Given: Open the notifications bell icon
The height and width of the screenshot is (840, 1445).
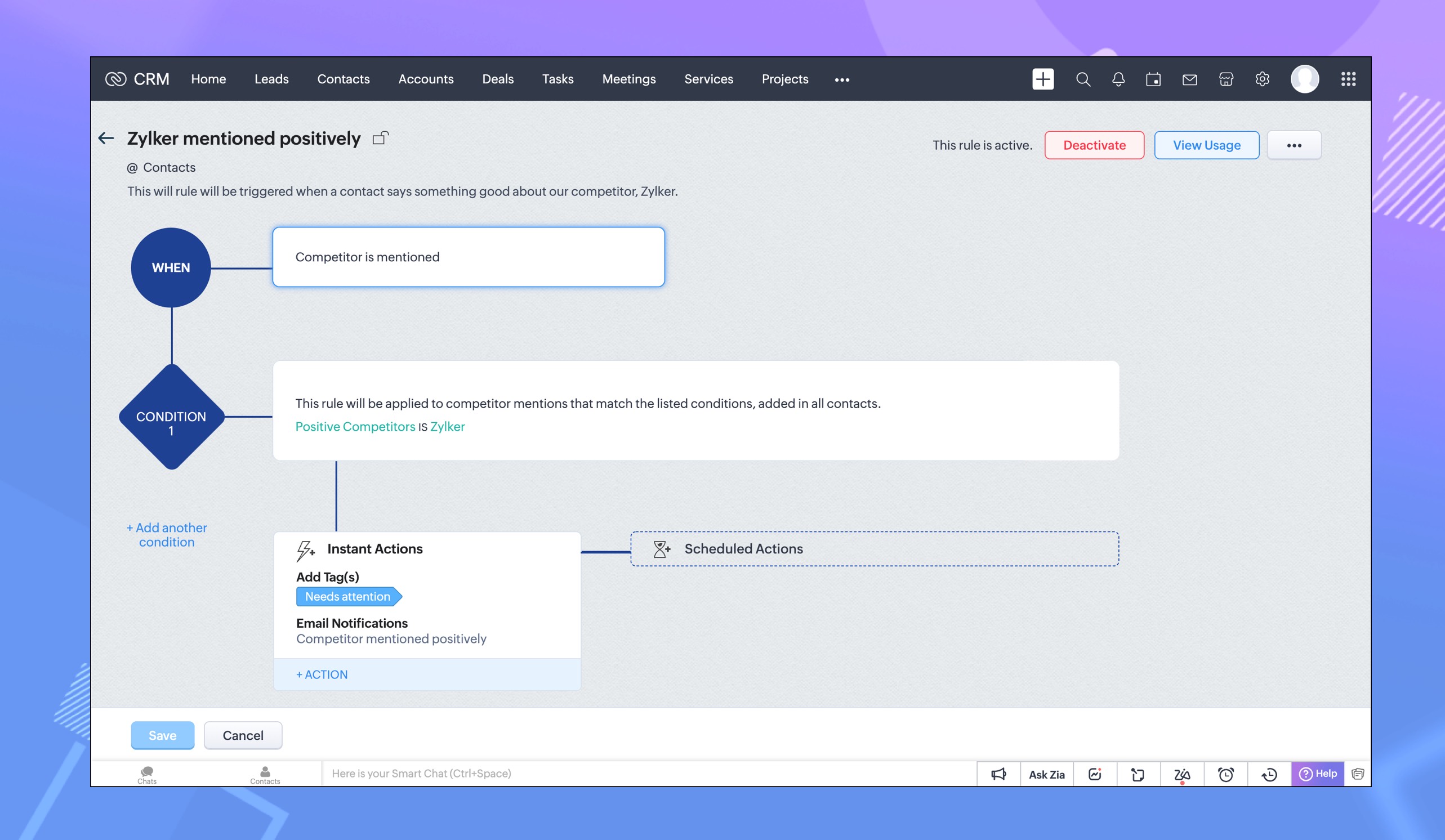Looking at the screenshot, I should point(1118,79).
